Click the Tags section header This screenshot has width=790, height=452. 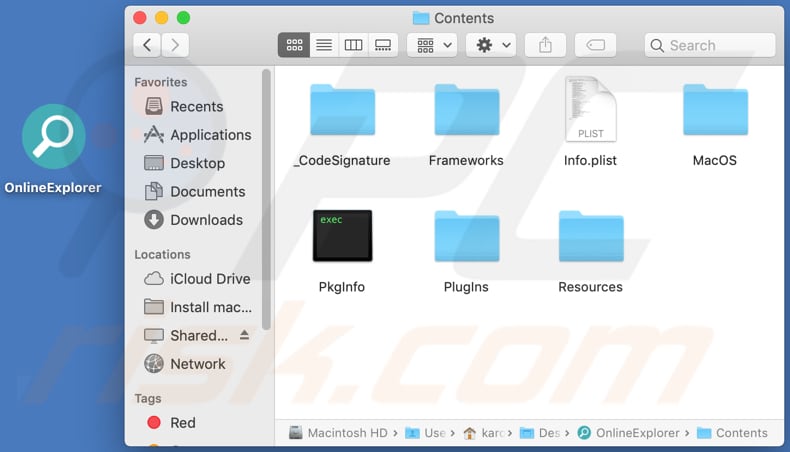point(148,398)
